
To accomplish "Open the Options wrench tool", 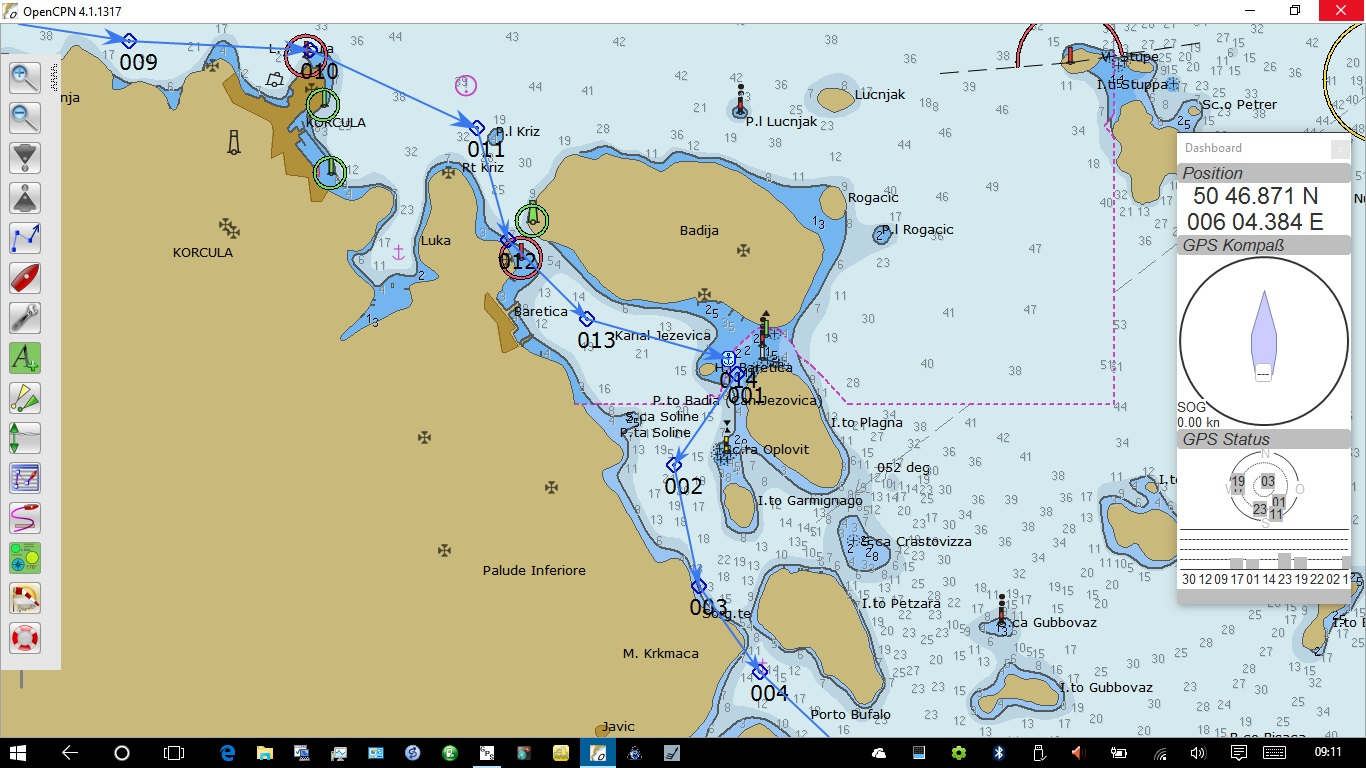I will coord(25,317).
